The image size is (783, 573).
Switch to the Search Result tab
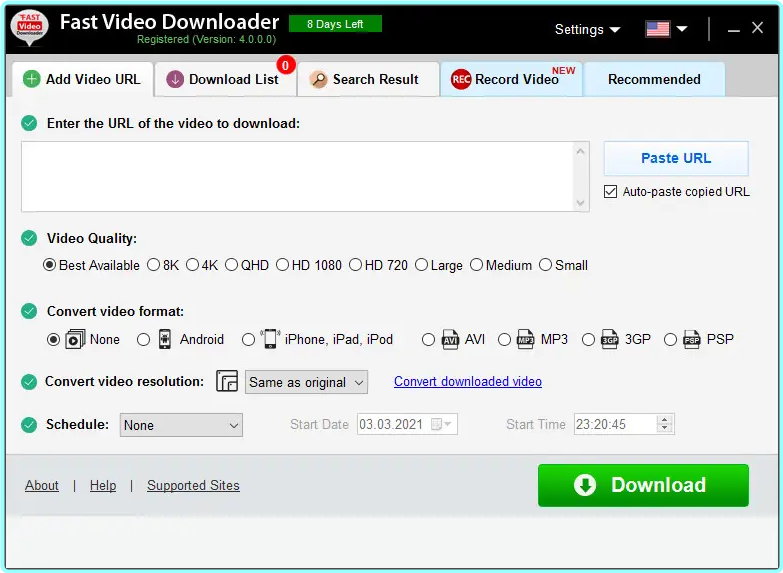pyautogui.click(x=369, y=79)
